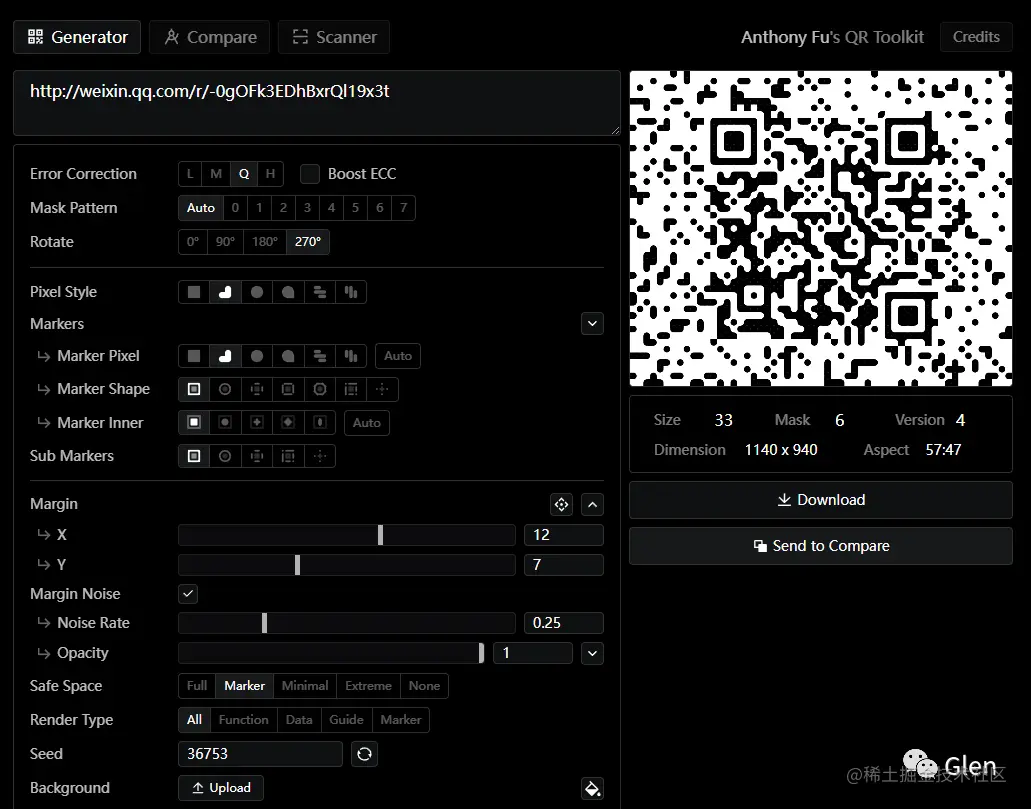Rotate QR code to 180°
Screen dimensions: 1031x809
point(265,242)
